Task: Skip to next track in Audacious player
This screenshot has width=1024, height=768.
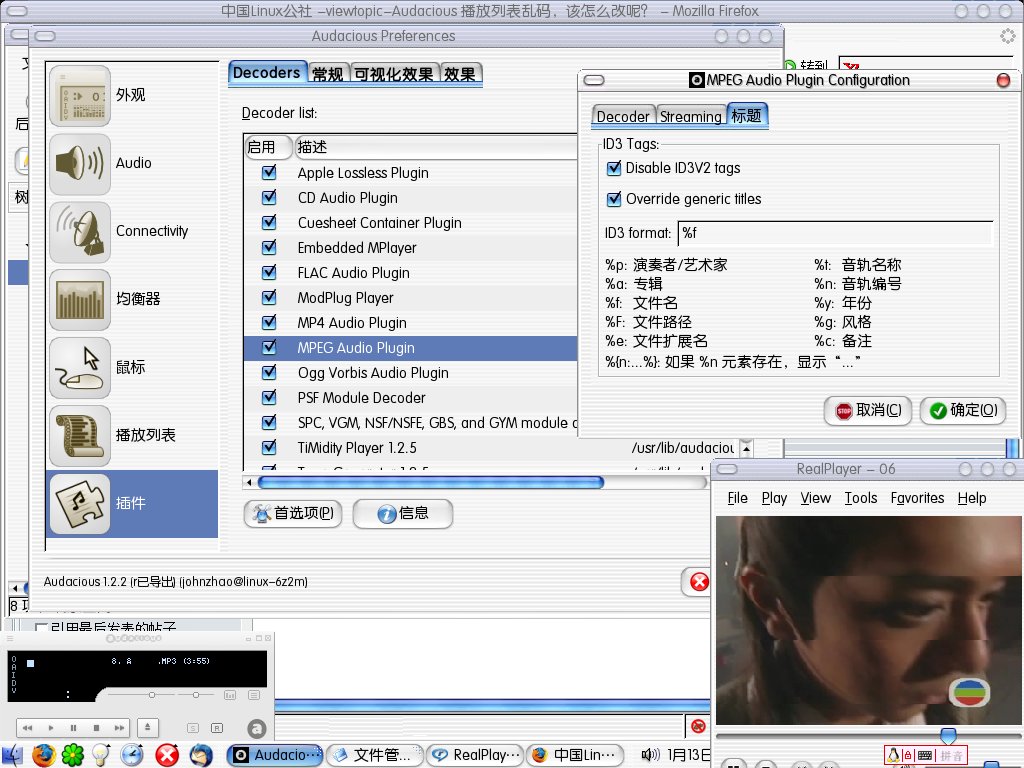Action: tap(119, 728)
